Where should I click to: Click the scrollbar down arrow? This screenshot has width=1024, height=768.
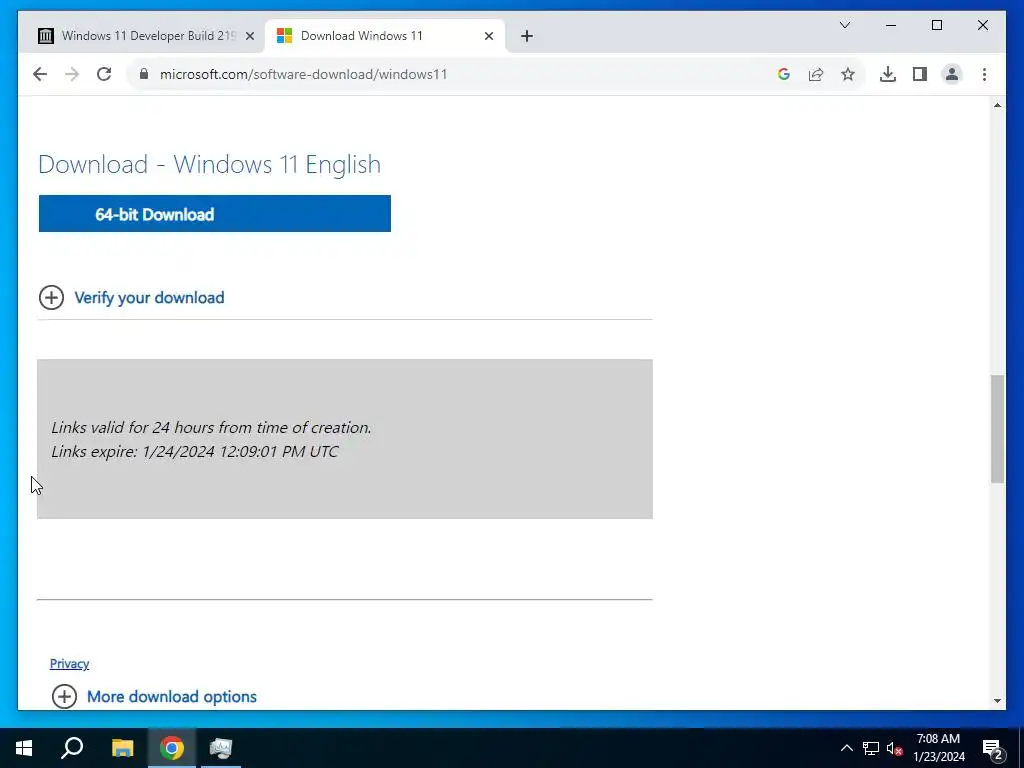(x=997, y=701)
